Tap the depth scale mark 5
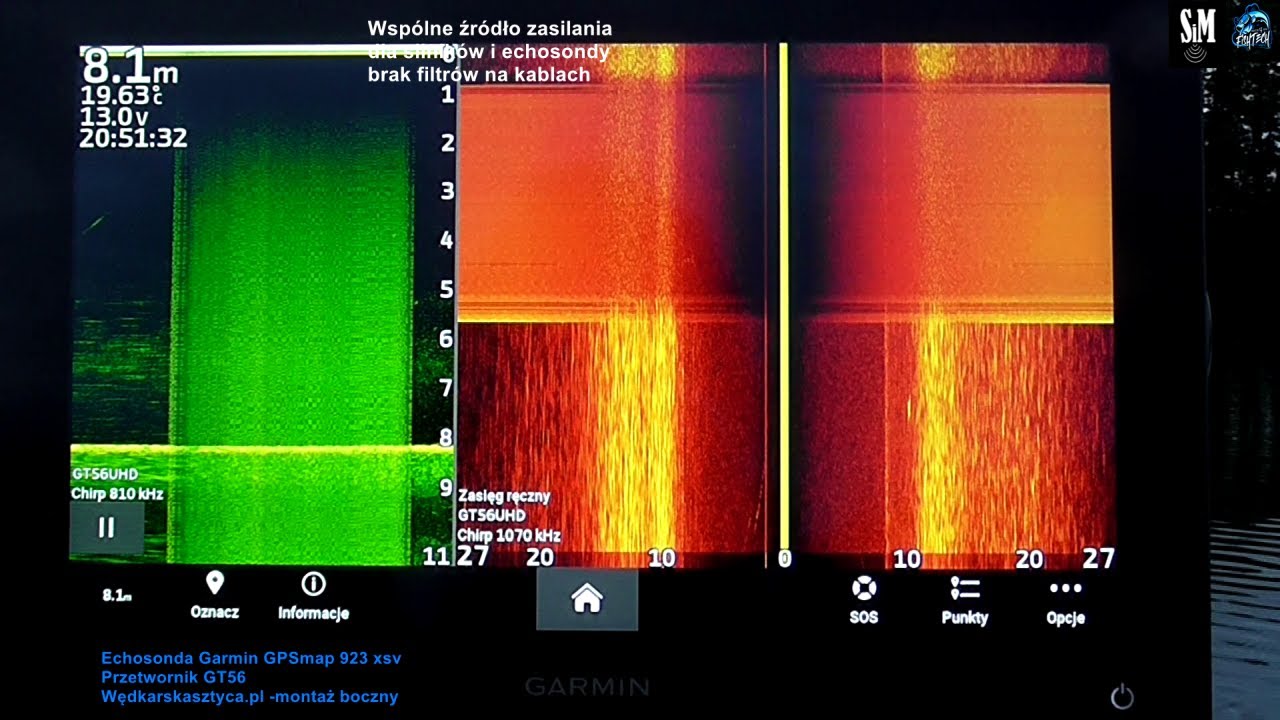 coord(447,290)
